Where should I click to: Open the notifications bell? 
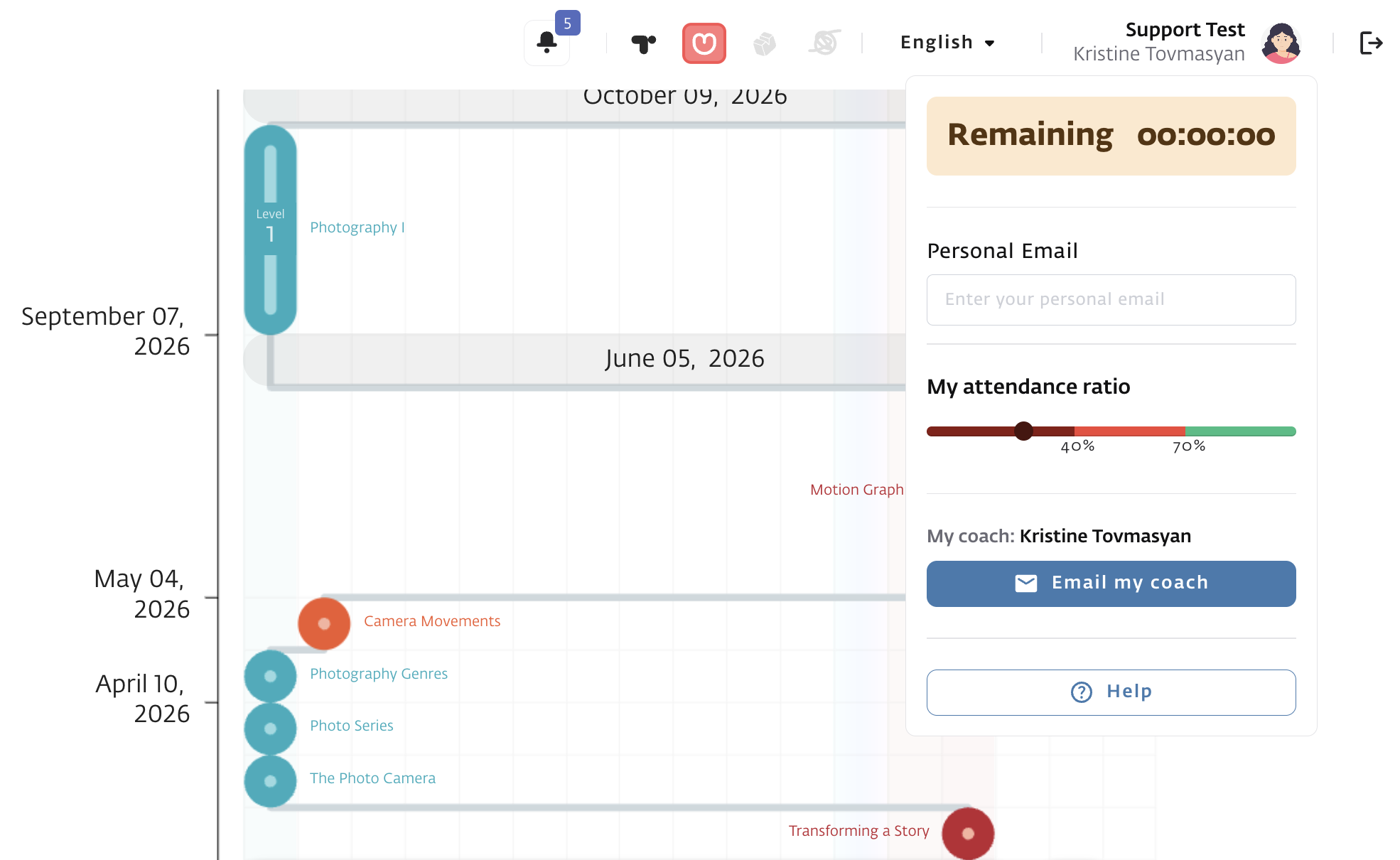click(546, 43)
